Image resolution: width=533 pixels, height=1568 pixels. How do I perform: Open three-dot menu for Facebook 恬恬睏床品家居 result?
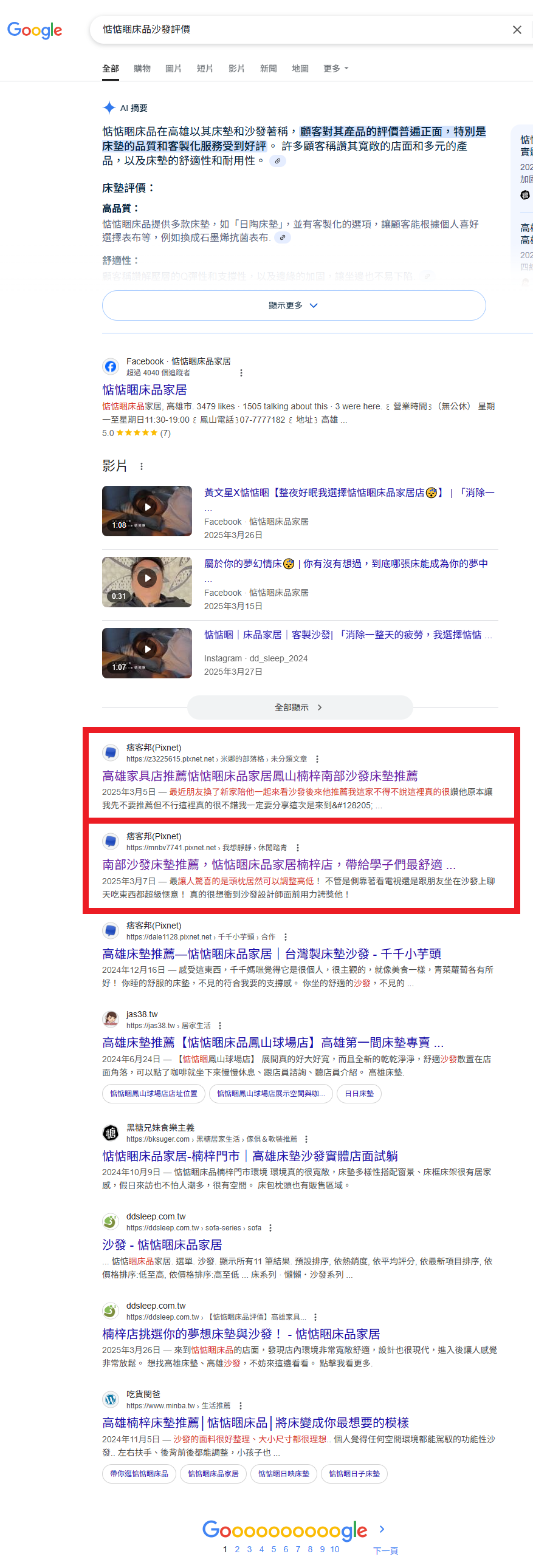tap(241, 372)
